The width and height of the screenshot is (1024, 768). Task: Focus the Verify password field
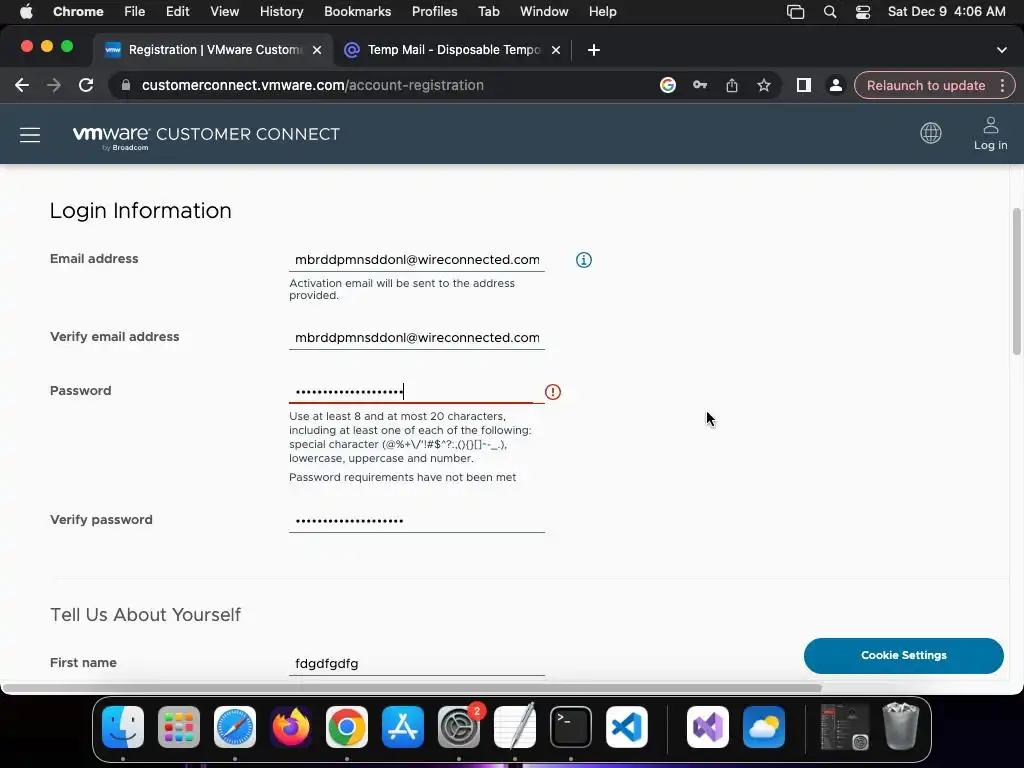417,520
